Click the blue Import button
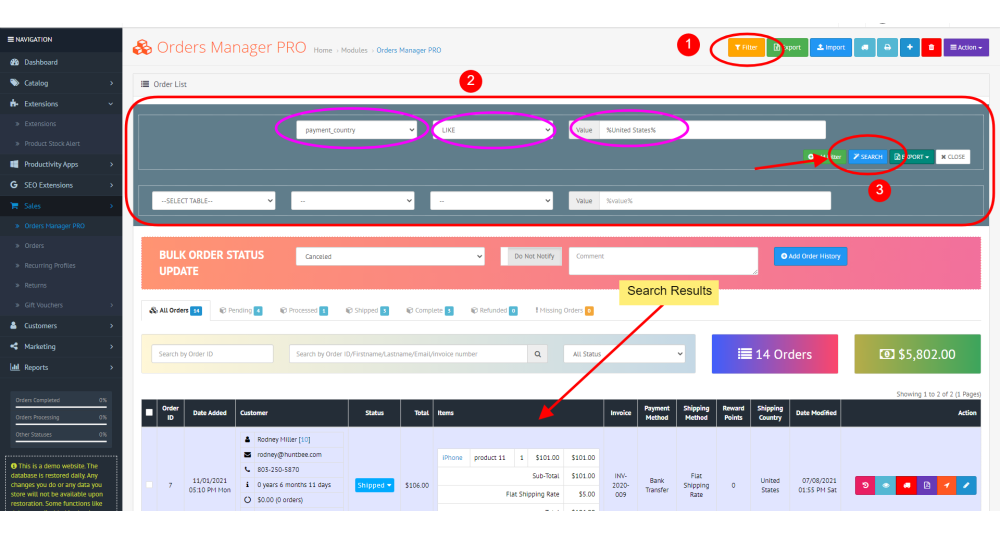The width and height of the screenshot is (1000, 535). [x=831, y=47]
